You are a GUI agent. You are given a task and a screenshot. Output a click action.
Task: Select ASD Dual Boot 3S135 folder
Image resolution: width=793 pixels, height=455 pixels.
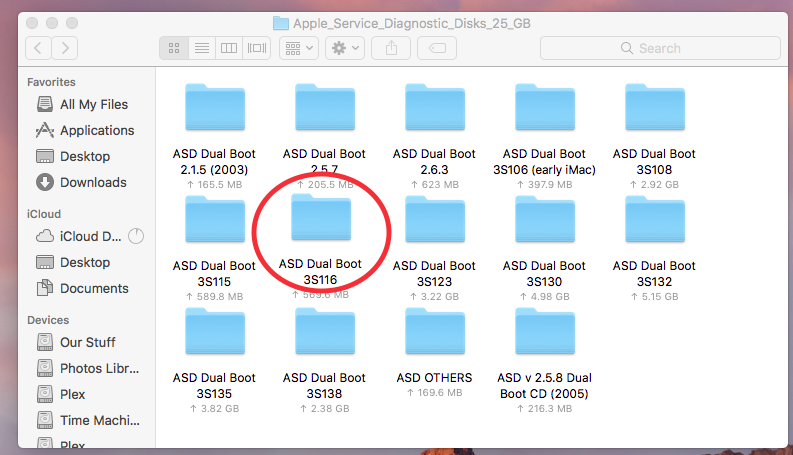click(x=214, y=332)
